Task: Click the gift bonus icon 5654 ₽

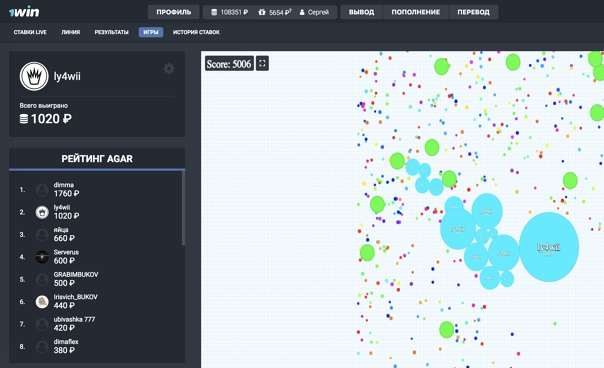Action: [262, 12]
